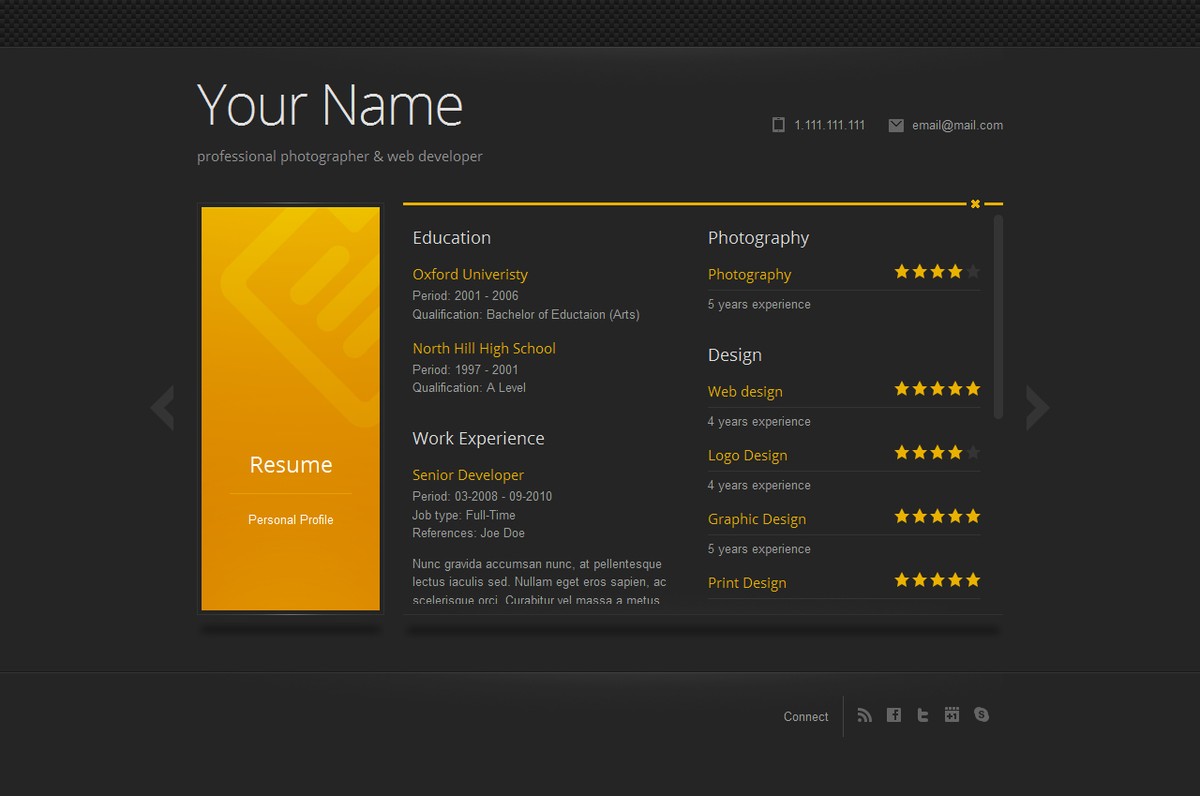The image size is (1200, 796).
Task: Click the Oxford Univeristy heading
Action: [x=470, y=274]
